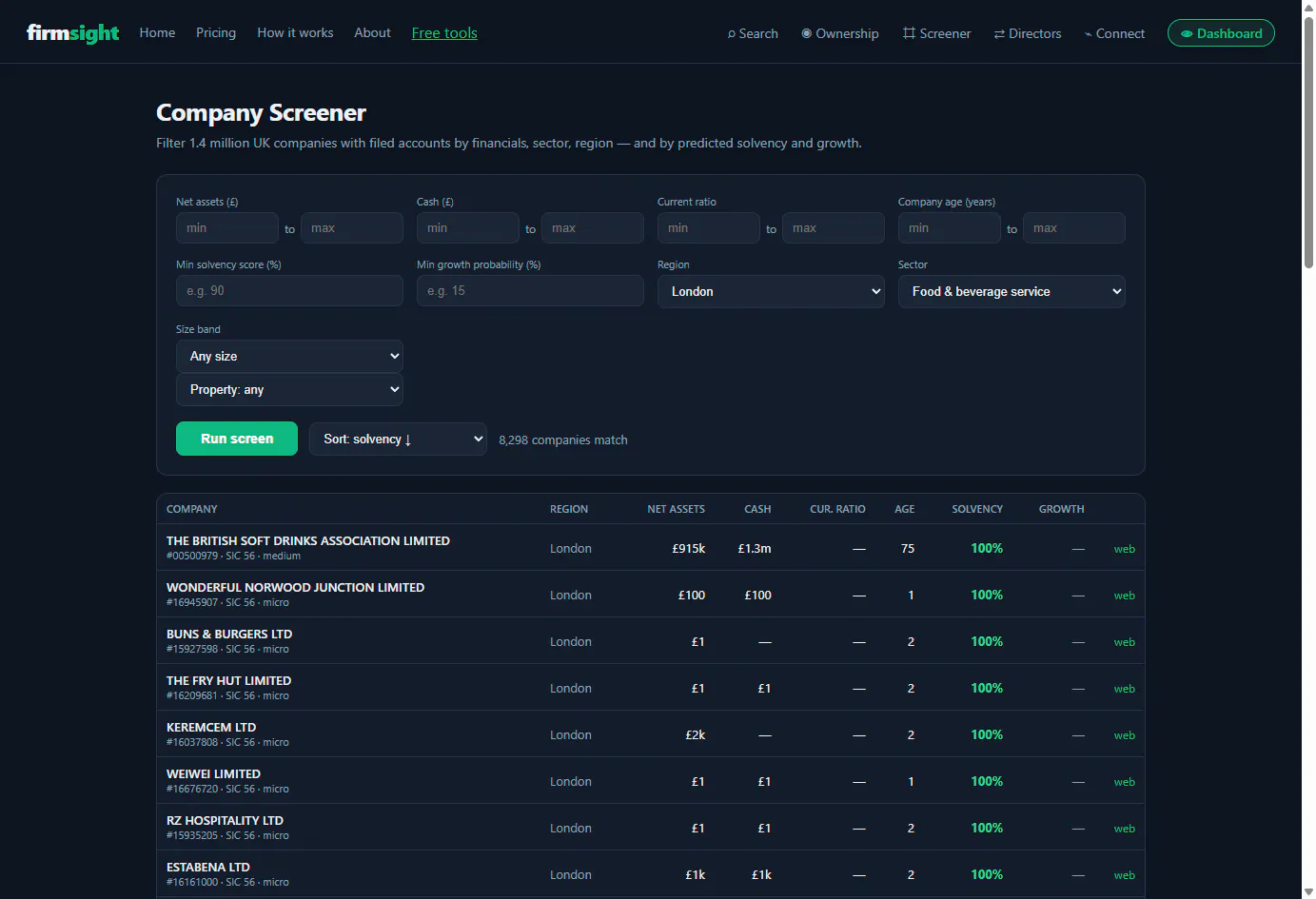Click the REGION column header
The height and width of the screenshot is (899, 1316).
click(x=569, y=509)
